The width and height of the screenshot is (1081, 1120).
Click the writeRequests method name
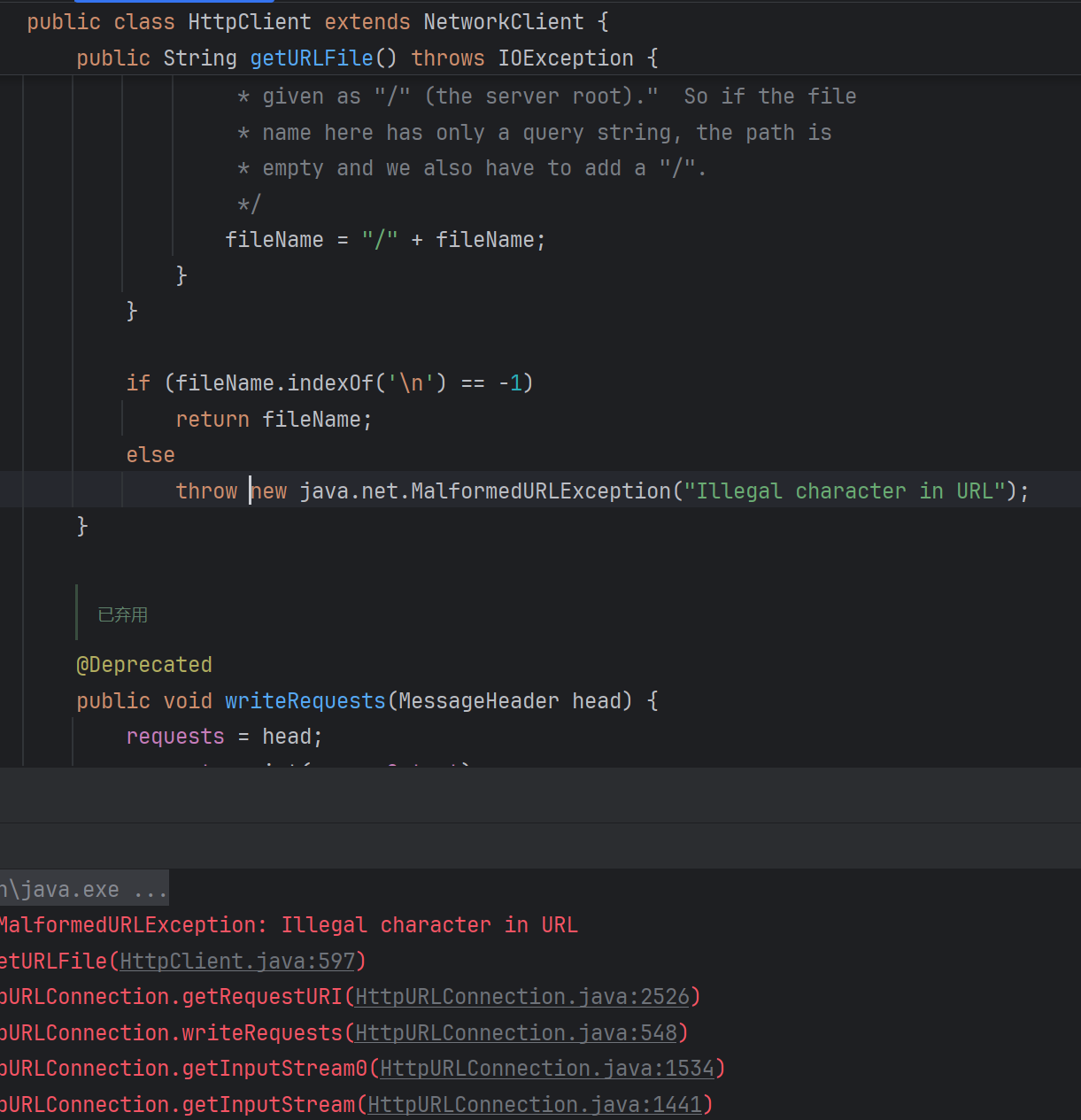click(x=305, y=701)
